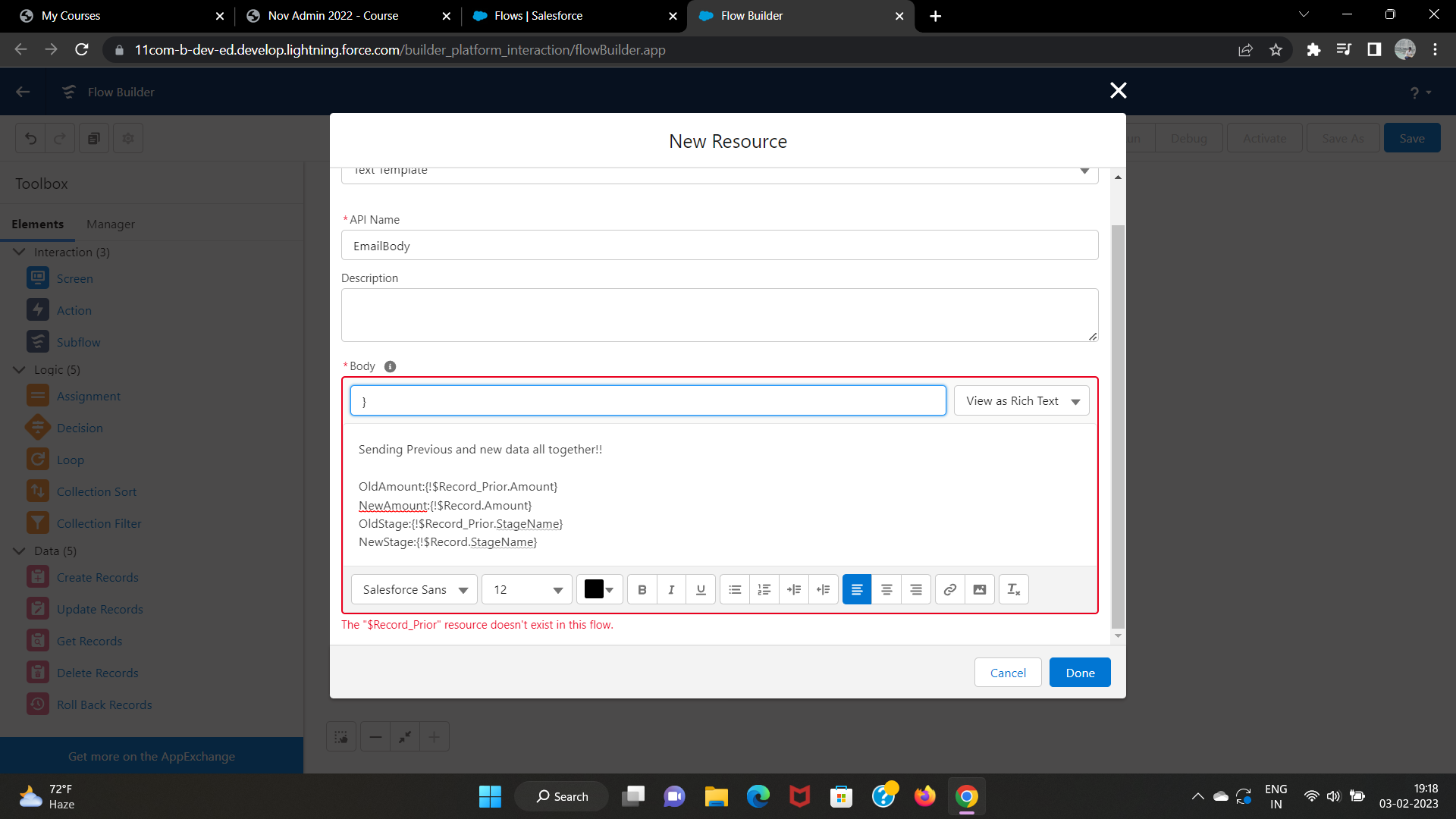Switch to the Flows | Salesforce tab
The height and width of the screenshot is (819, 1456).
[538, 16]
